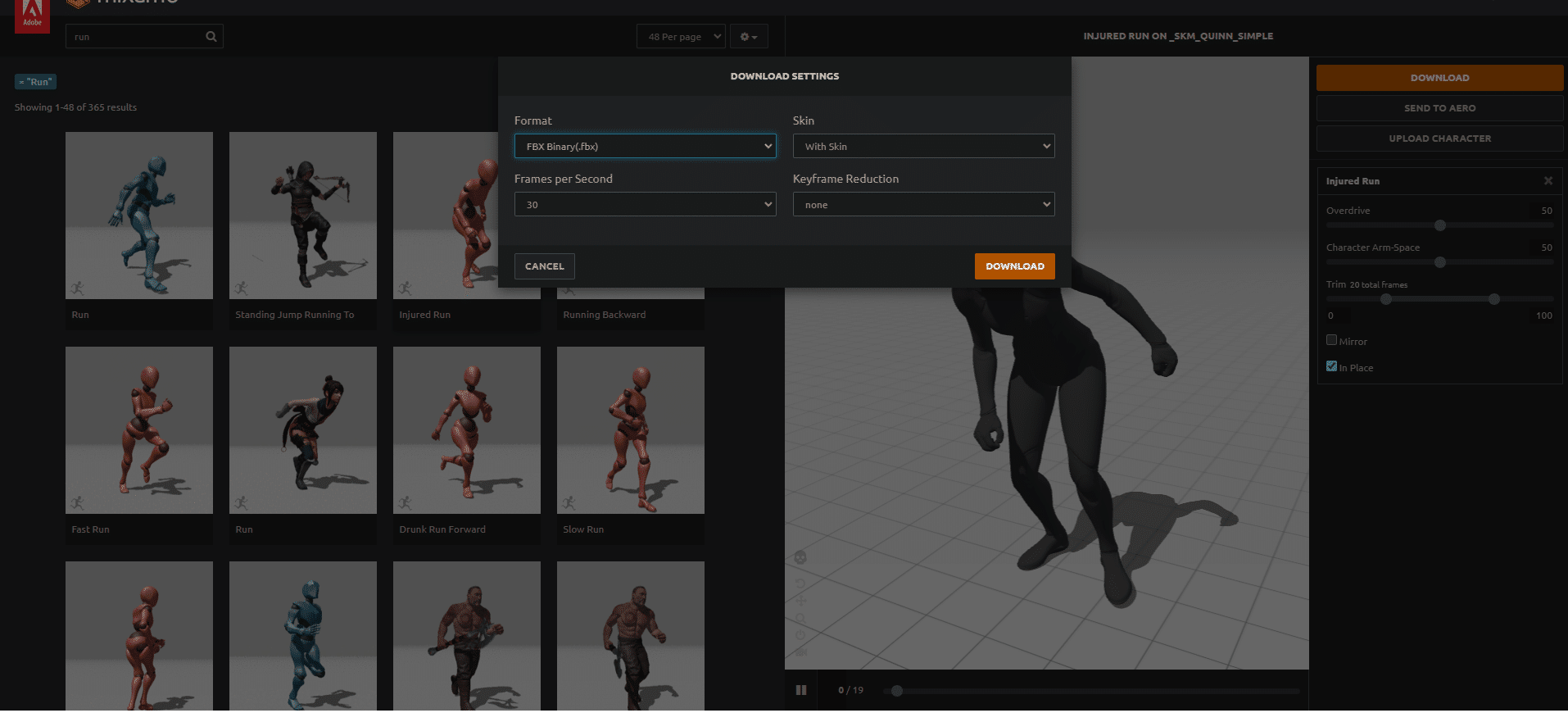The width and height of the screenshot is (1568, 713).
Task: Adjust the Overdrive slider handle
Action: pos(1440,225)
